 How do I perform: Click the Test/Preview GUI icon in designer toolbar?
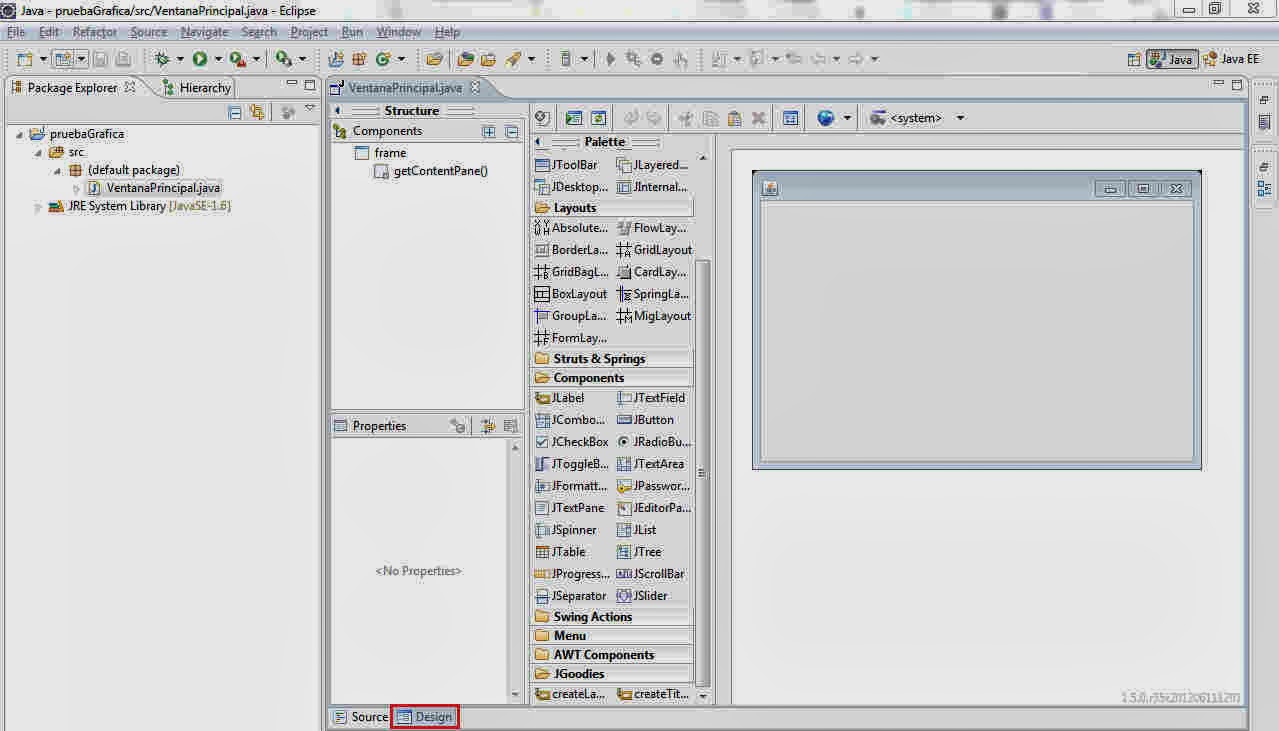pos(574,118)
